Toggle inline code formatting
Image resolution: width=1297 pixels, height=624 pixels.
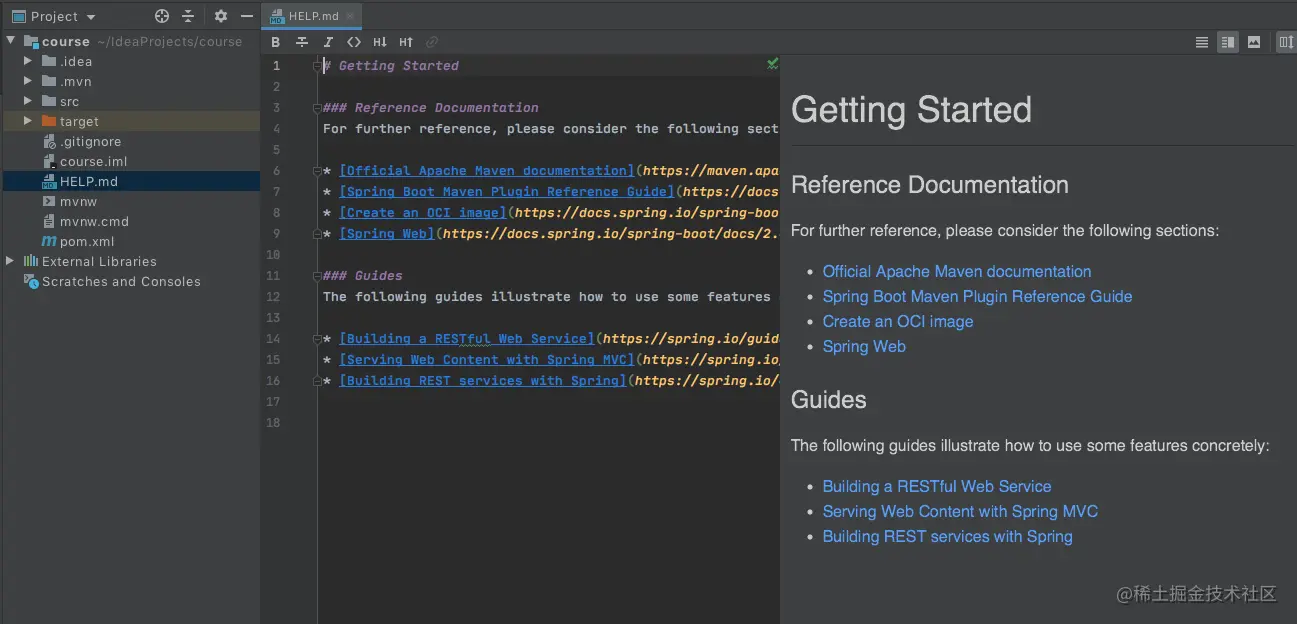click(x=354, y=42)
